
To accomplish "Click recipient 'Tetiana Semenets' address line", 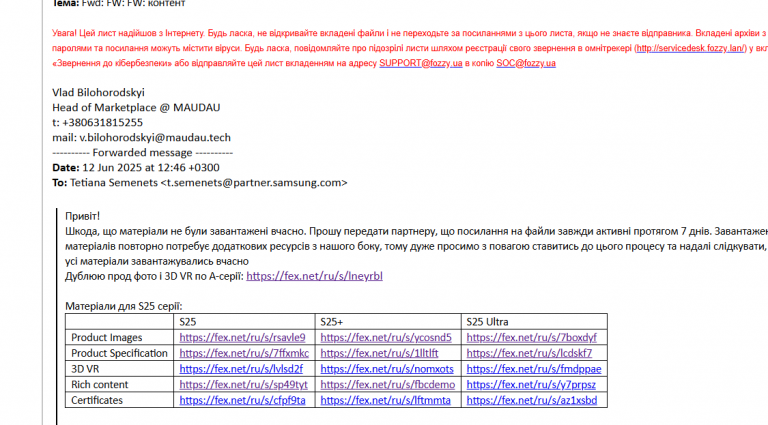I will coord(200,183).
